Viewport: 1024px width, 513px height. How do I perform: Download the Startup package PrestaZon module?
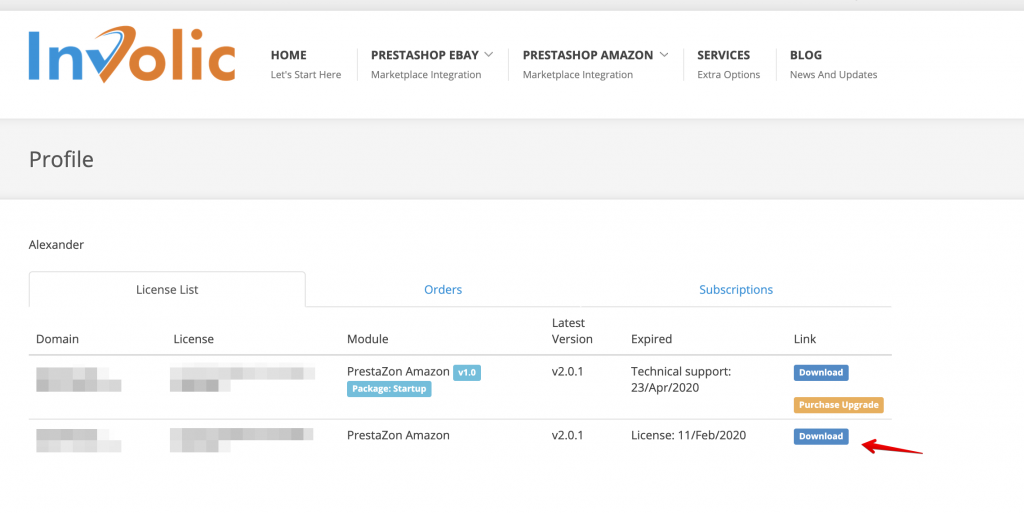(821, 373)
